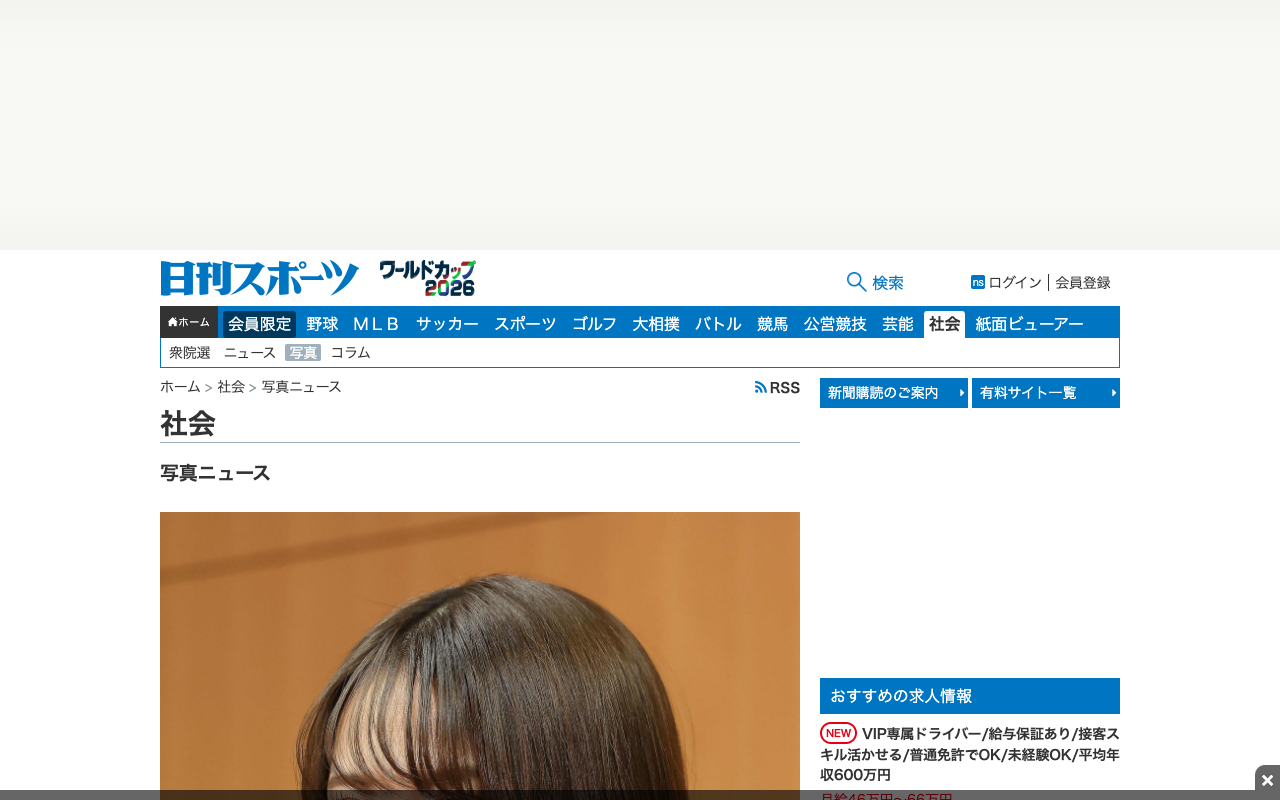
Task: Click the おすすめの求人情報 header
Action: (x=970, y=696)
